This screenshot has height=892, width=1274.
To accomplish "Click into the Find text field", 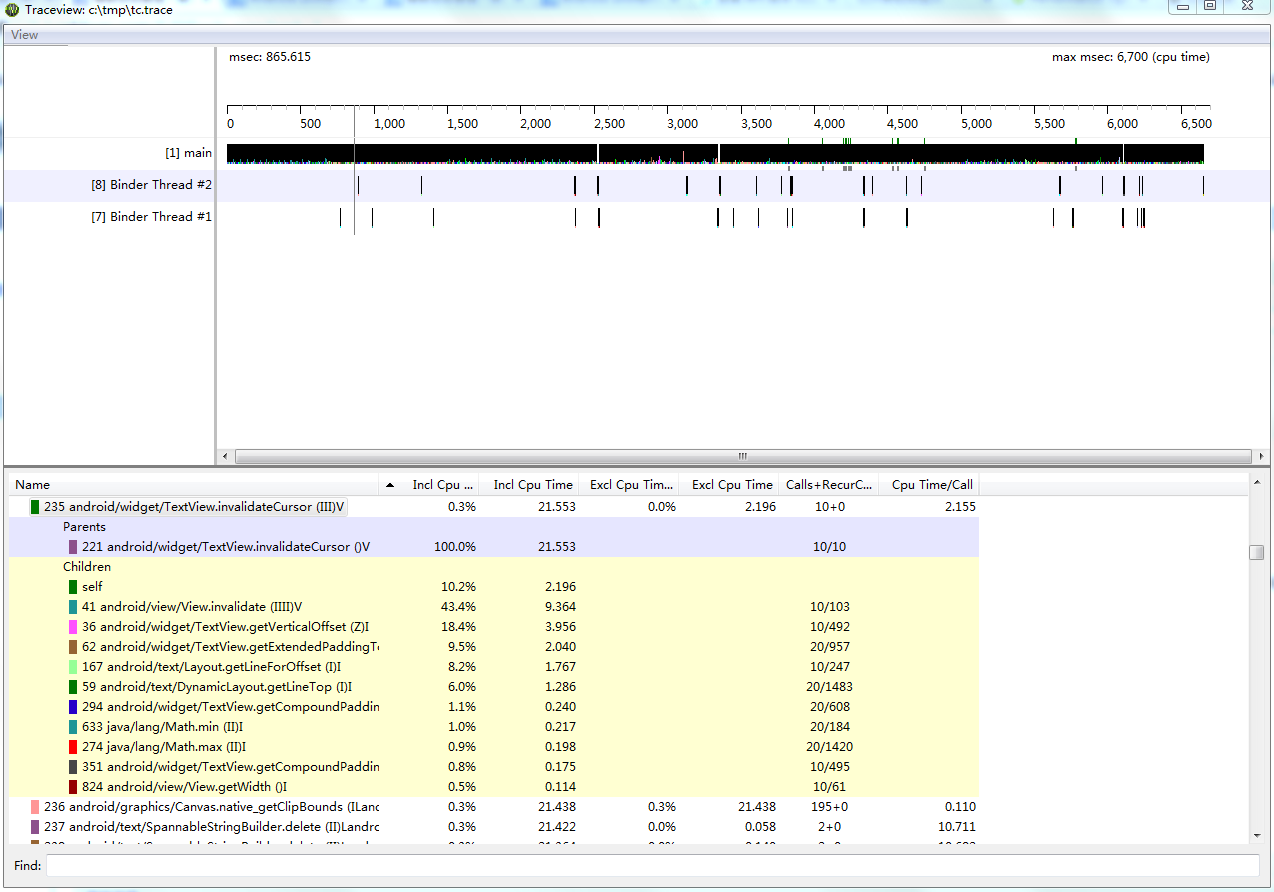I will (652, 865).
